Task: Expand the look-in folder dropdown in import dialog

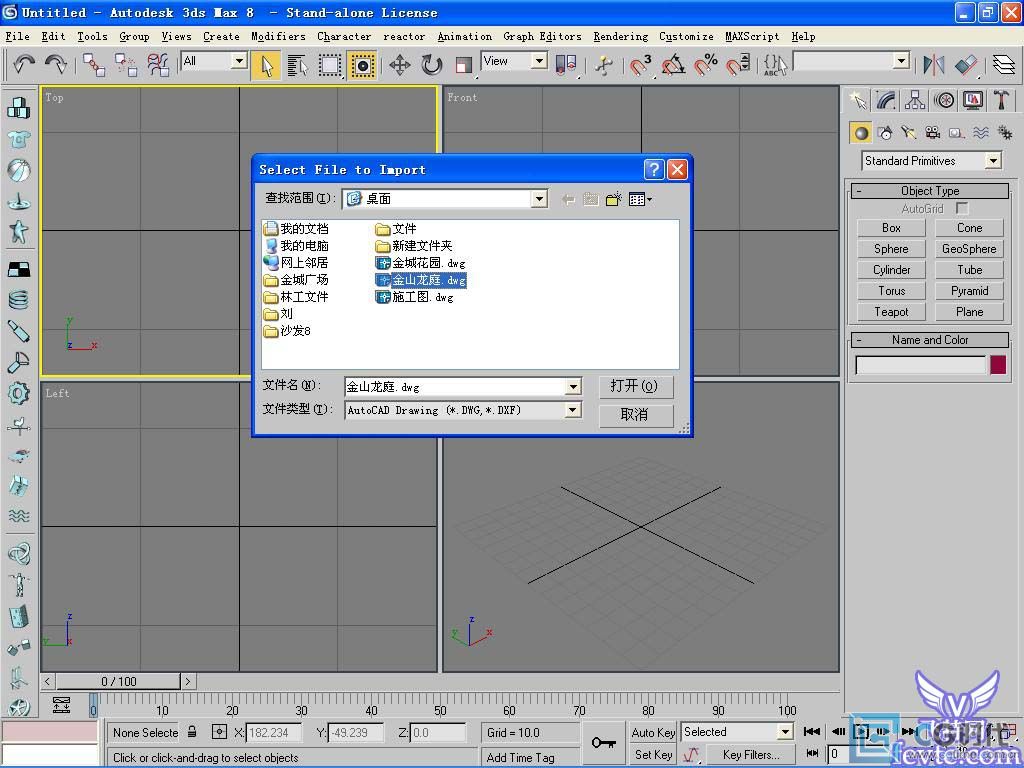Action: 539,199
